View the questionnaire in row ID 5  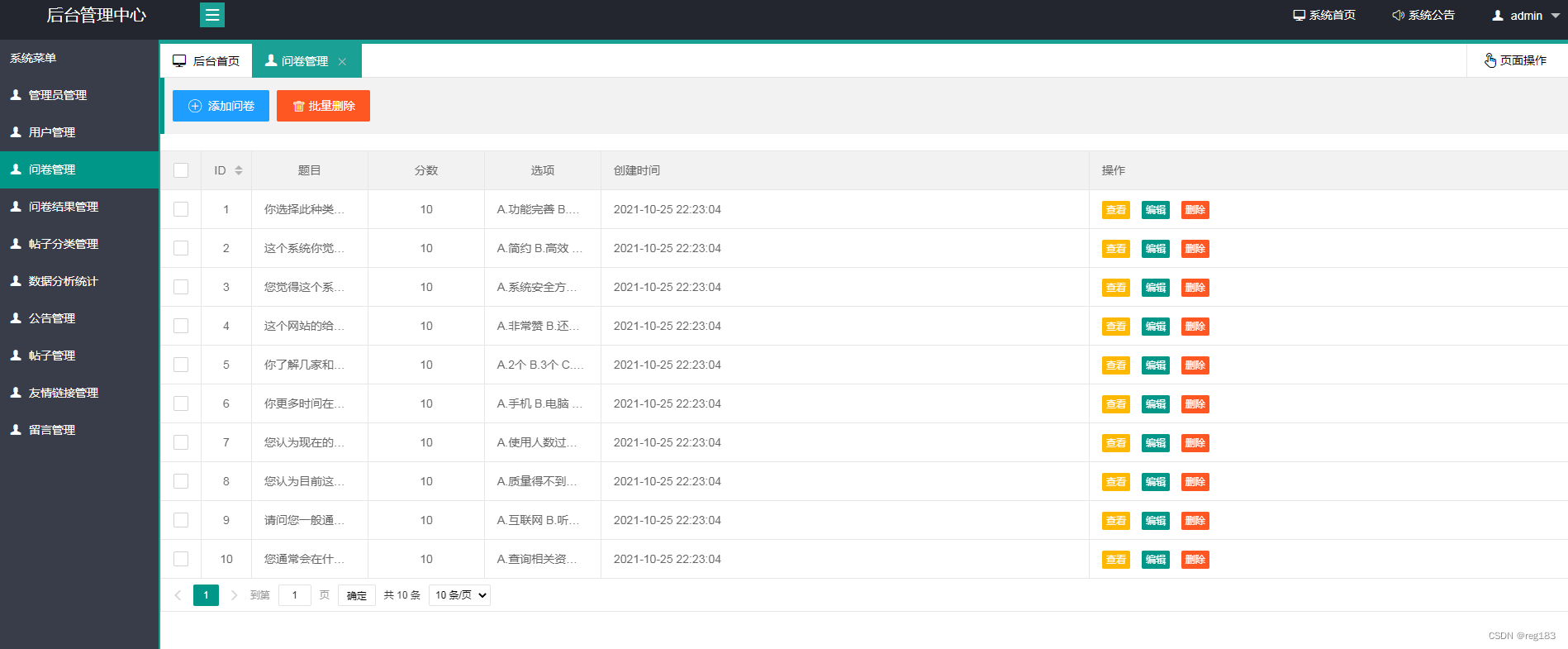(x=1115, y=365)
